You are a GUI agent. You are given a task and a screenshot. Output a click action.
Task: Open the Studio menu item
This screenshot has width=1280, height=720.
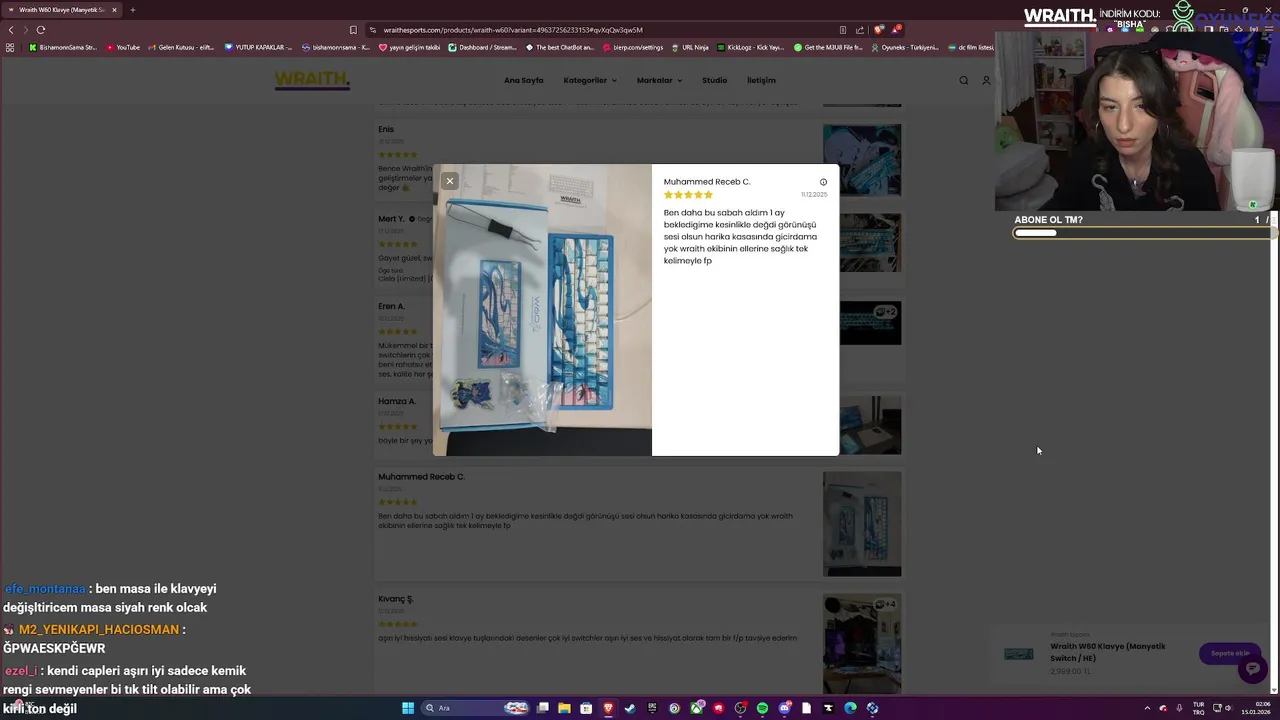pyautogui.click(x=714, y=80)
